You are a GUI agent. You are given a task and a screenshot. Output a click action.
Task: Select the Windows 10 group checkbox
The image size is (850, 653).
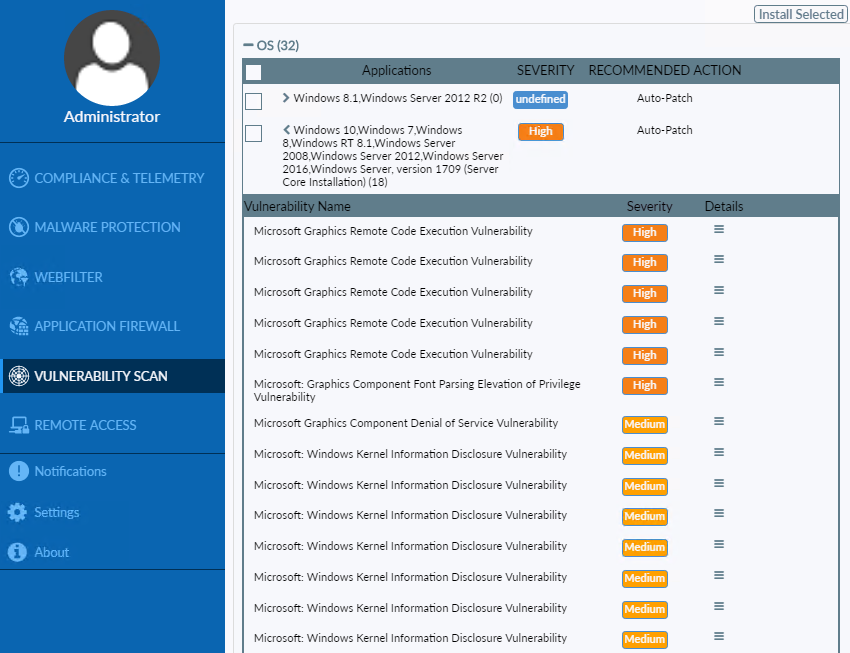coord(253,133)
